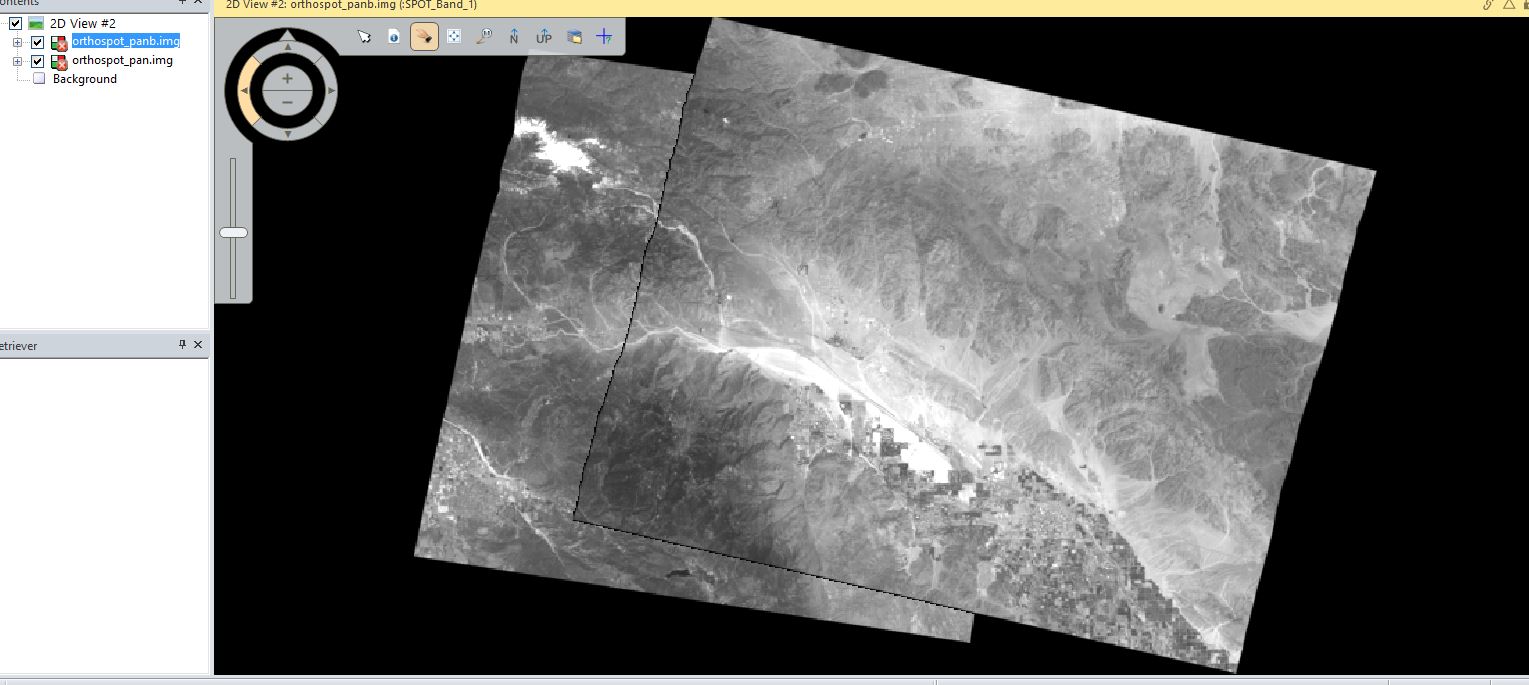Expand the orthospot_panb.img tree node
1529x685 pixels.
(16, 42)
